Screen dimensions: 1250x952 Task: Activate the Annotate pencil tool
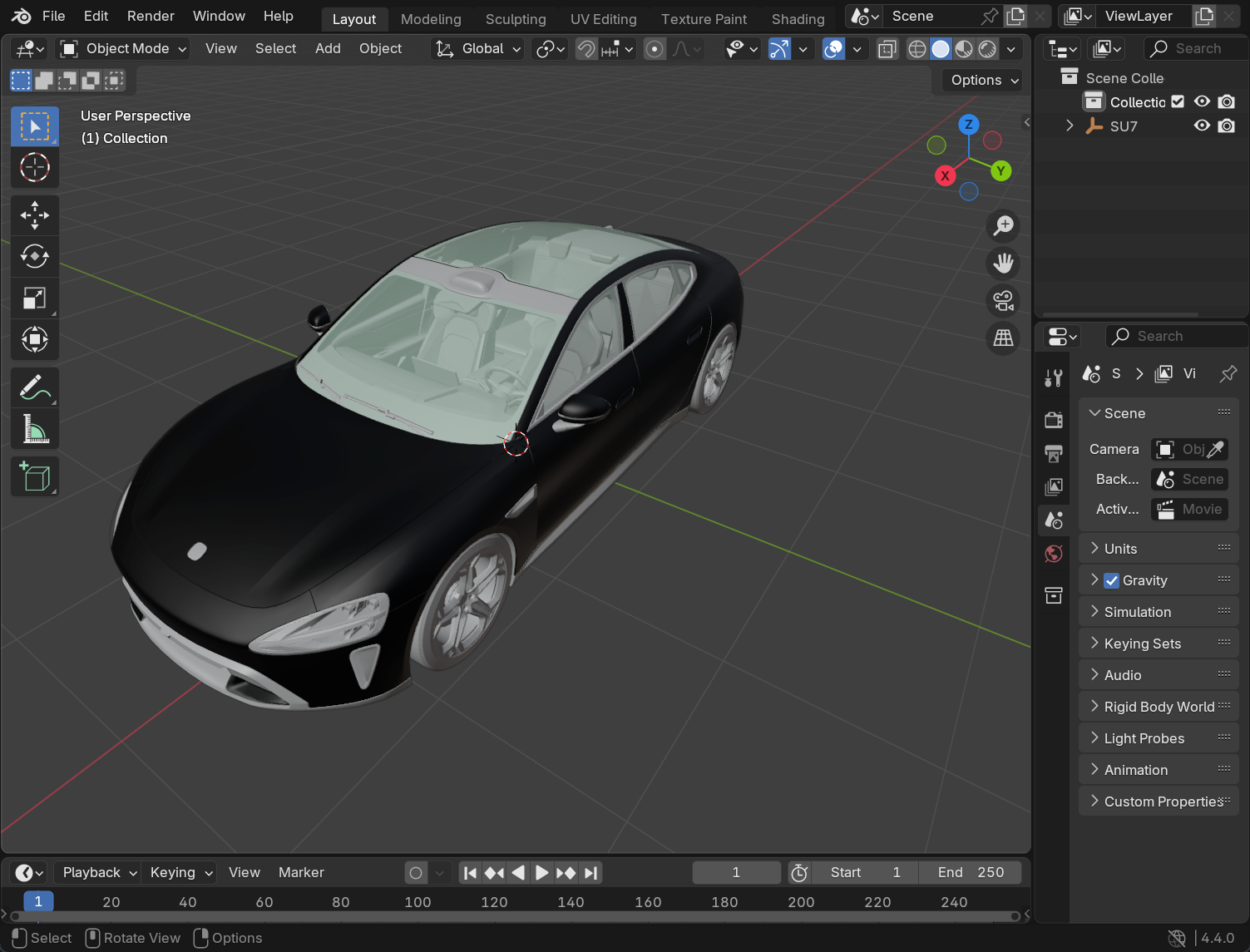click(x=34, y=387)
